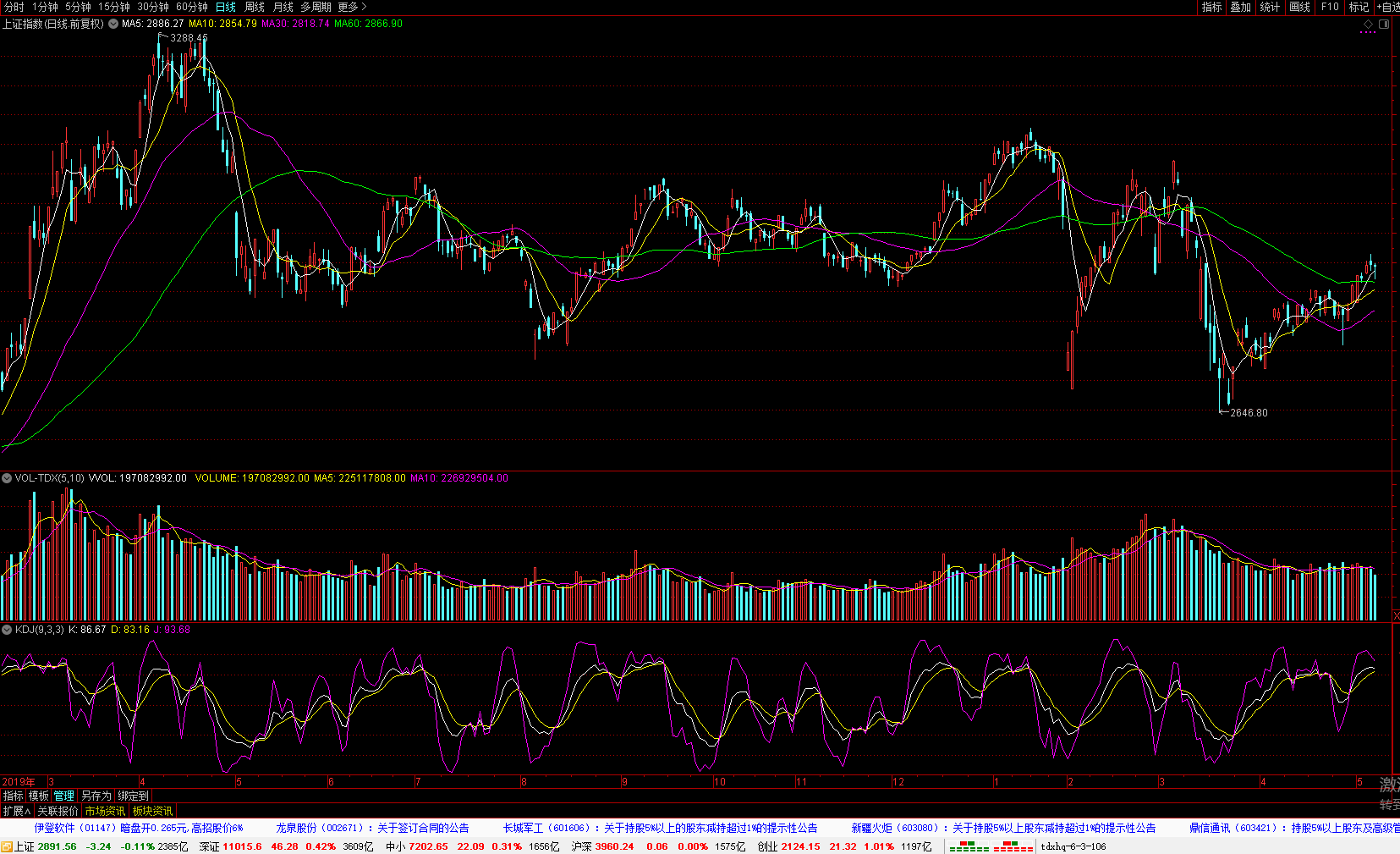
Task: Open 伊登软件 news ticker headline
Action: pyautogui.click(x=139, y=828)
